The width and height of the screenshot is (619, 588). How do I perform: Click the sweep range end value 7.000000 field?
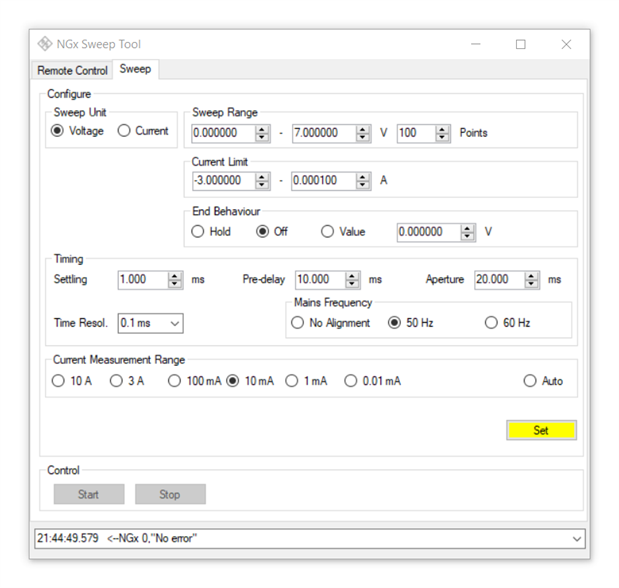(x=324, y=133)
